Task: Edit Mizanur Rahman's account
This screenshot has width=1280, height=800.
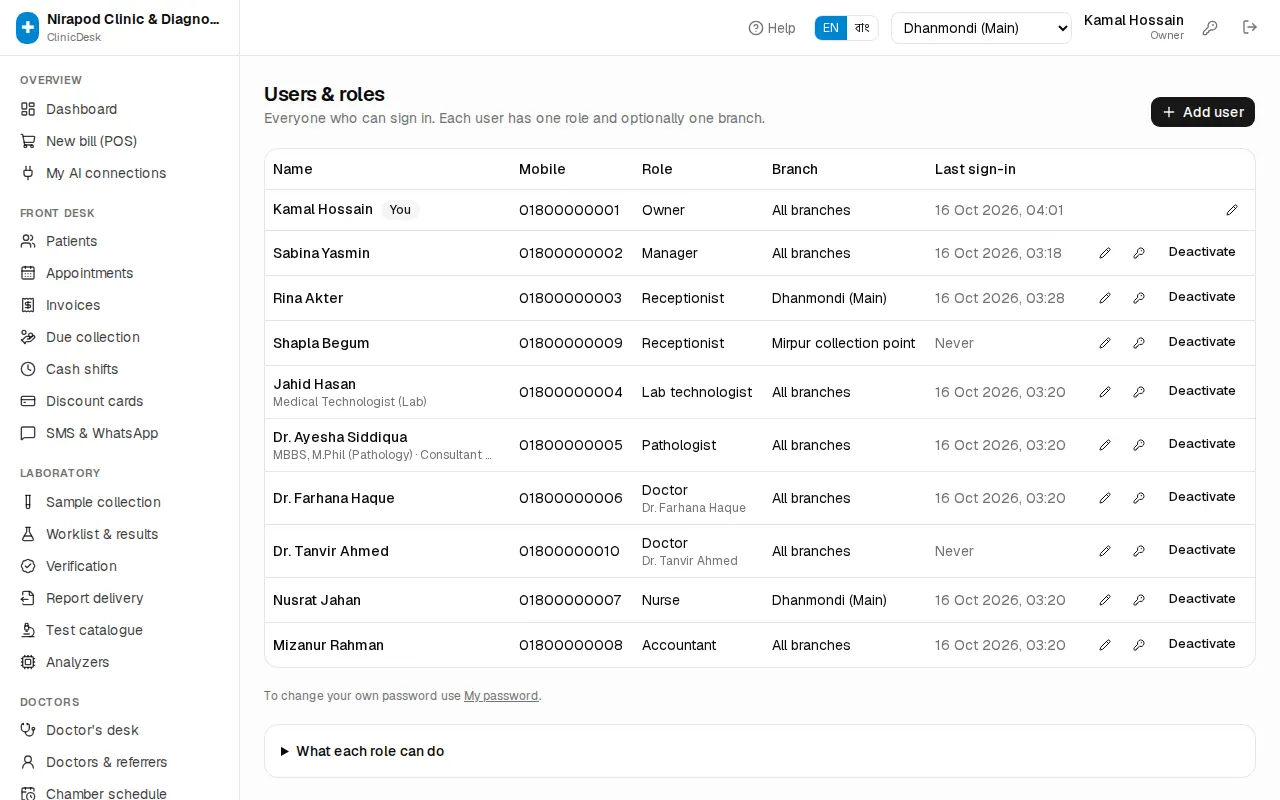Action: [1105, 645]
